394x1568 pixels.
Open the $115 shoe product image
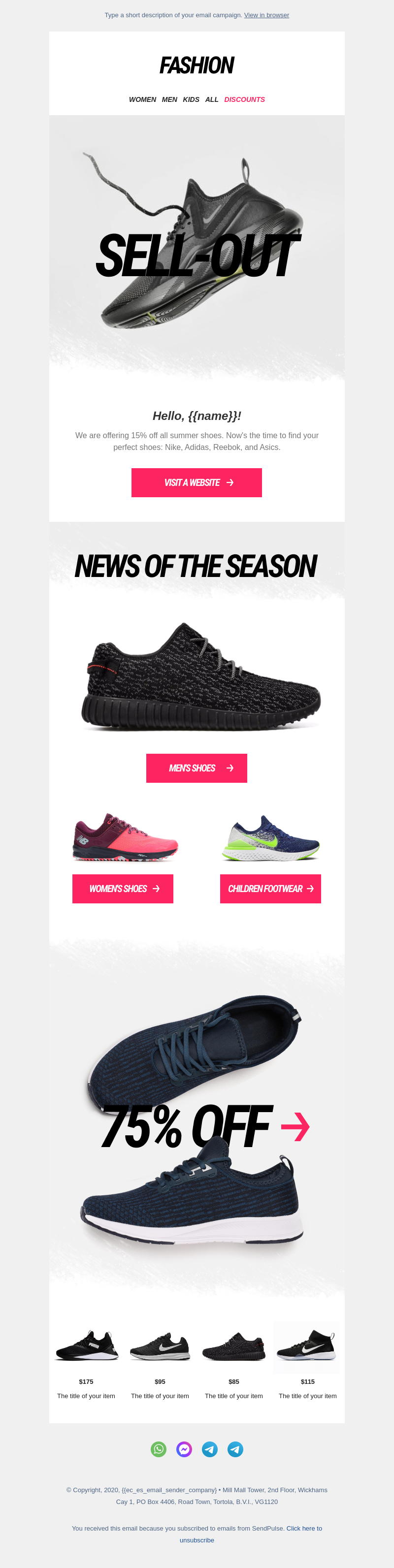click(307, 1346)
